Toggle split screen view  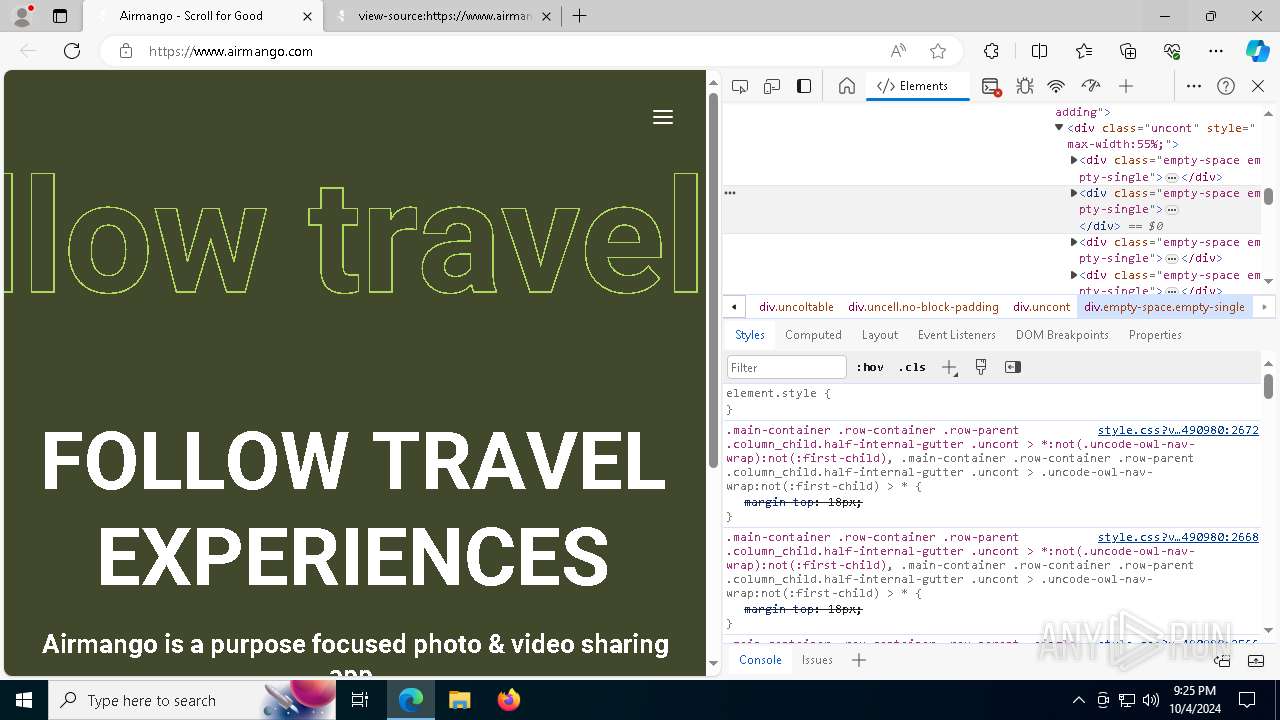click(x=1039, y=51)
